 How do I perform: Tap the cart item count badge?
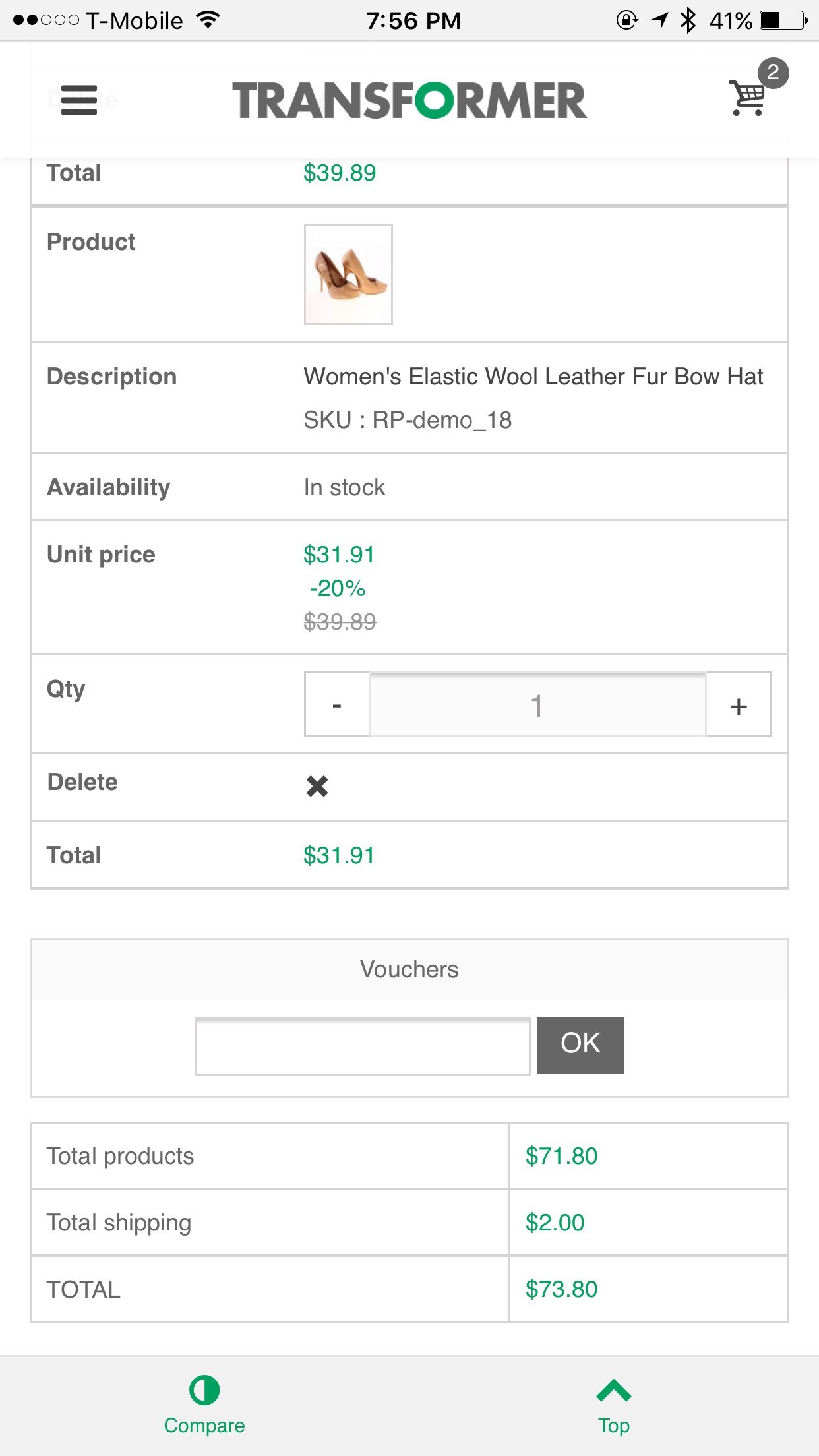(x=773, y=73)
